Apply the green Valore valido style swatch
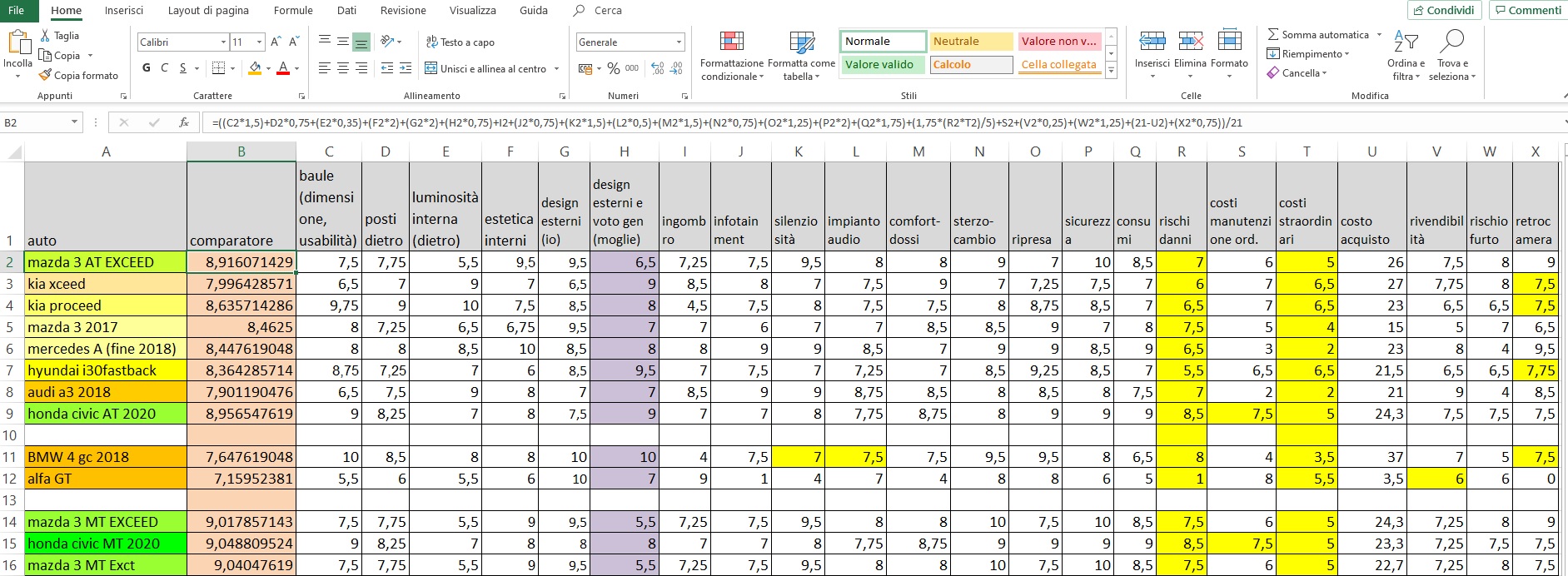Viewport: 1568px width, 576px height. pyautogui.click(x=883, y=65)
